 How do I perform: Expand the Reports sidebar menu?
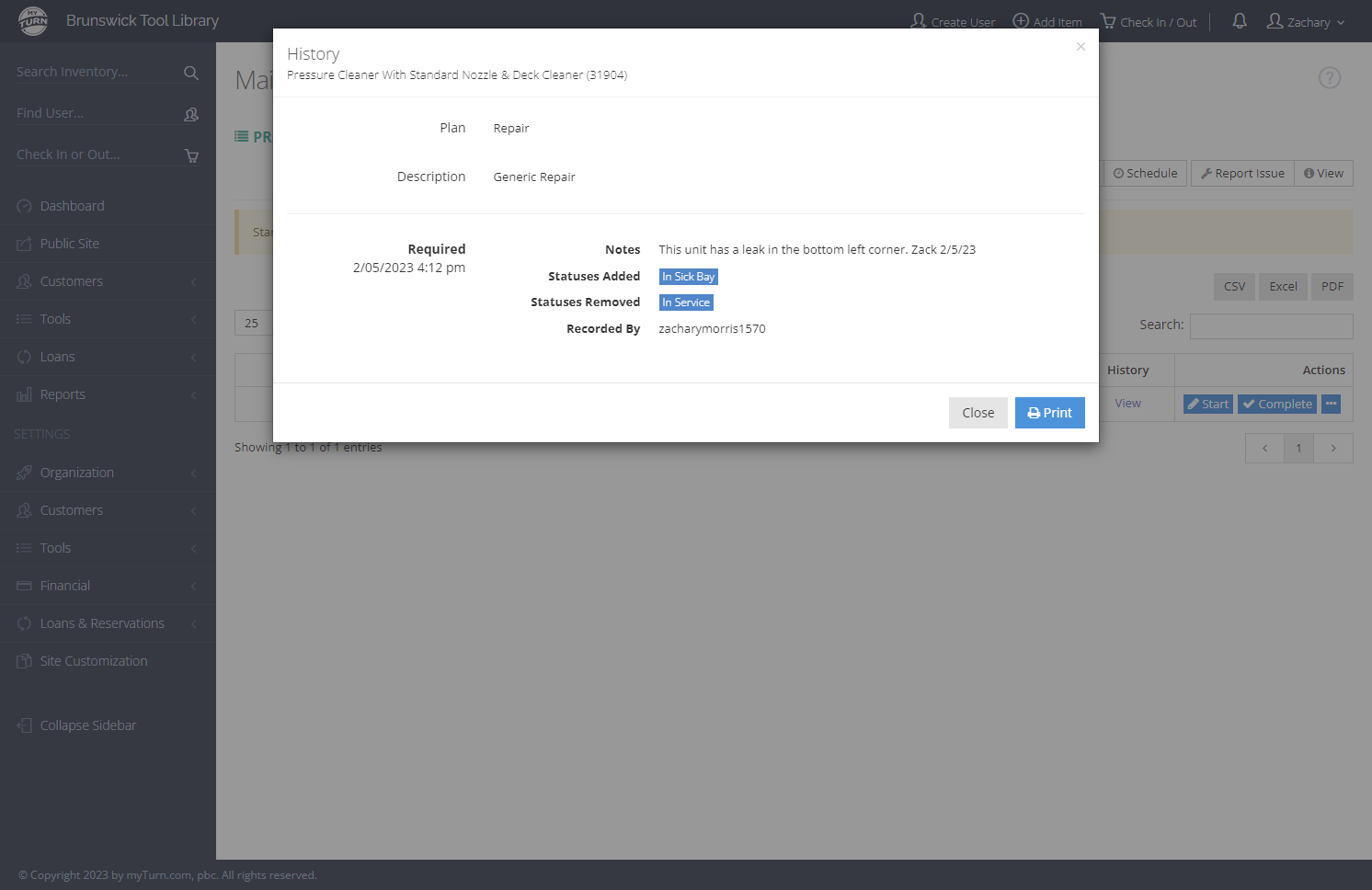108,394
